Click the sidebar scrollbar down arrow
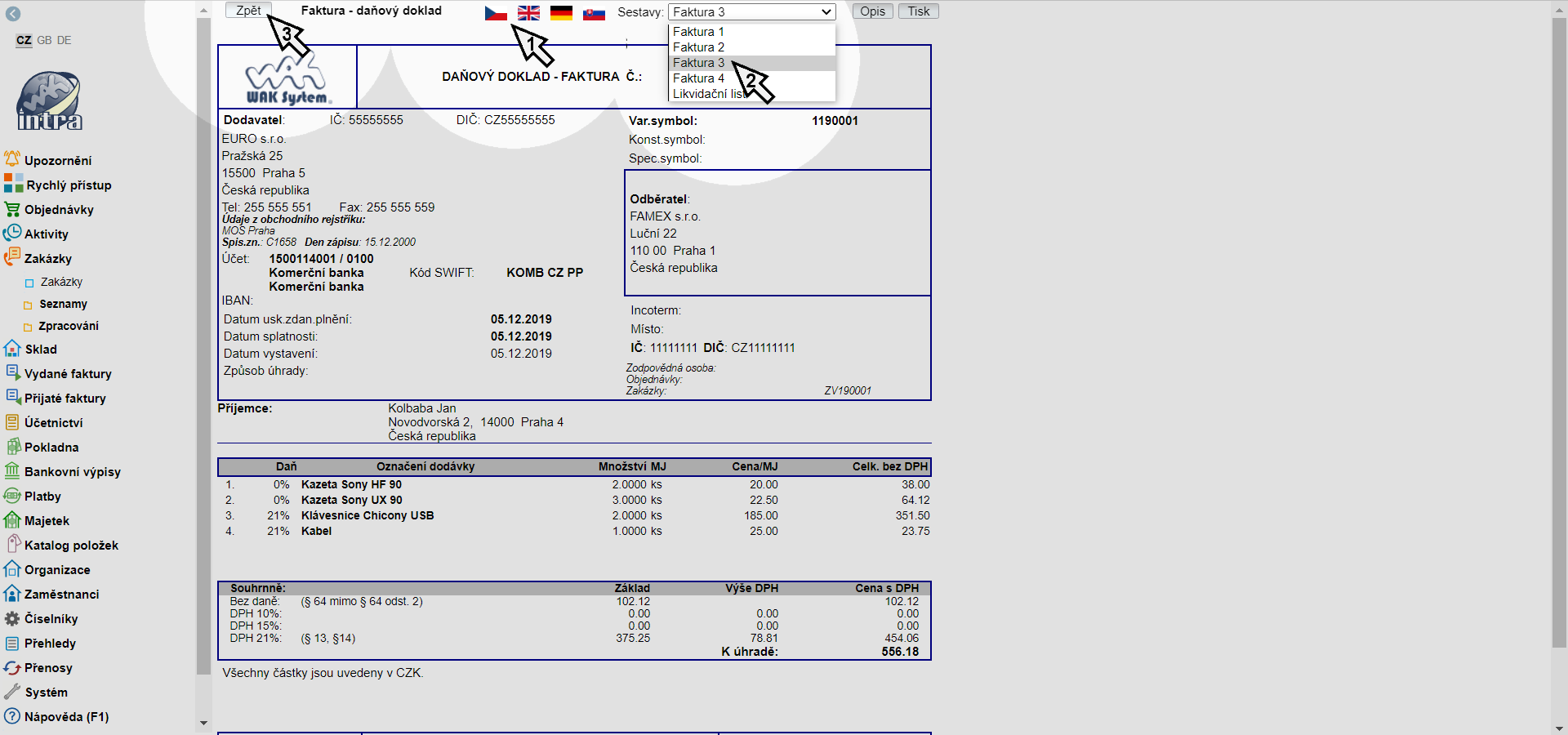Screen dimensions: 1568x735 (203, 723)
